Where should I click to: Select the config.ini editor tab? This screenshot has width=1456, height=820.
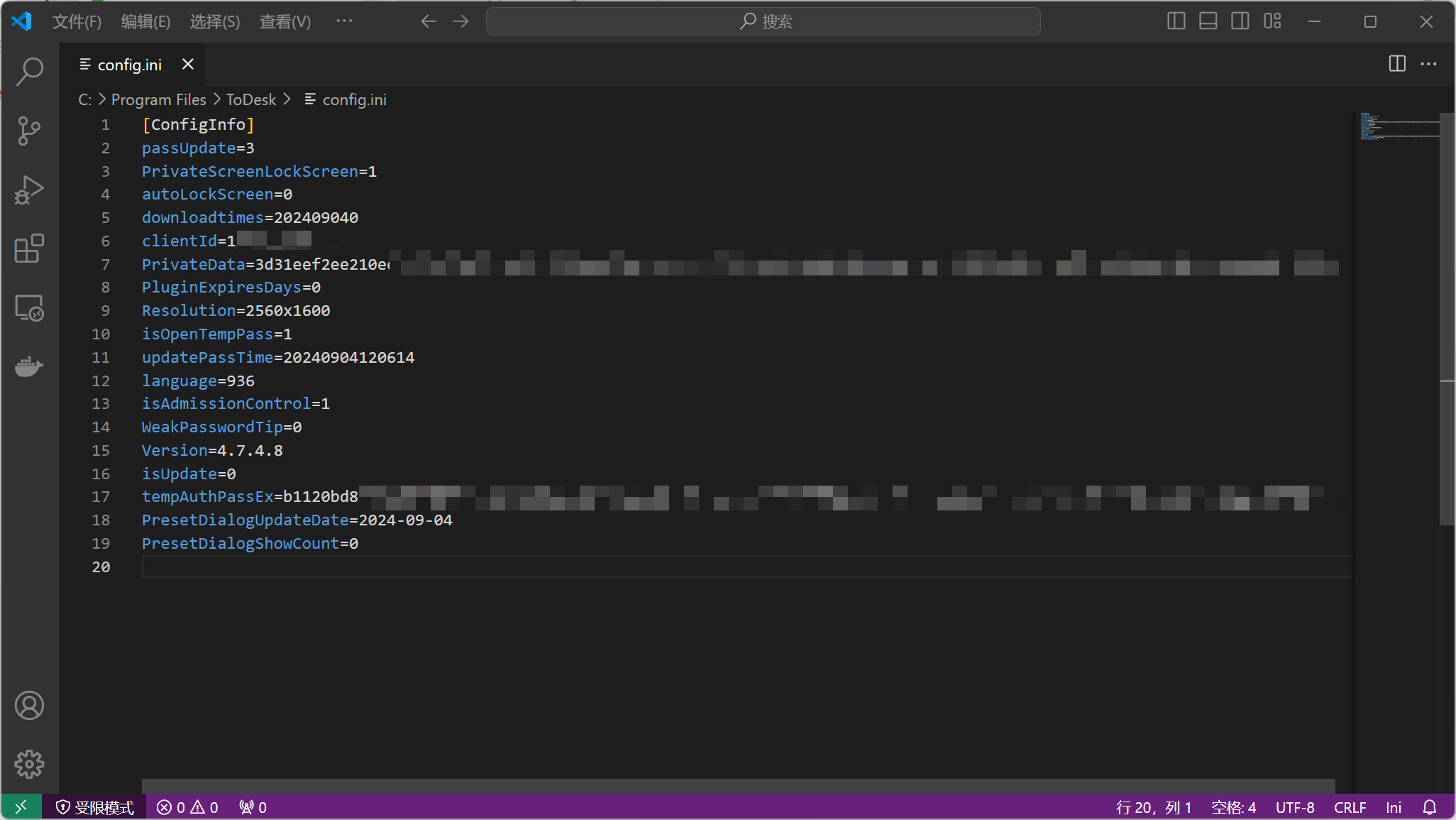pyautogui.click(x=129, y=65)
